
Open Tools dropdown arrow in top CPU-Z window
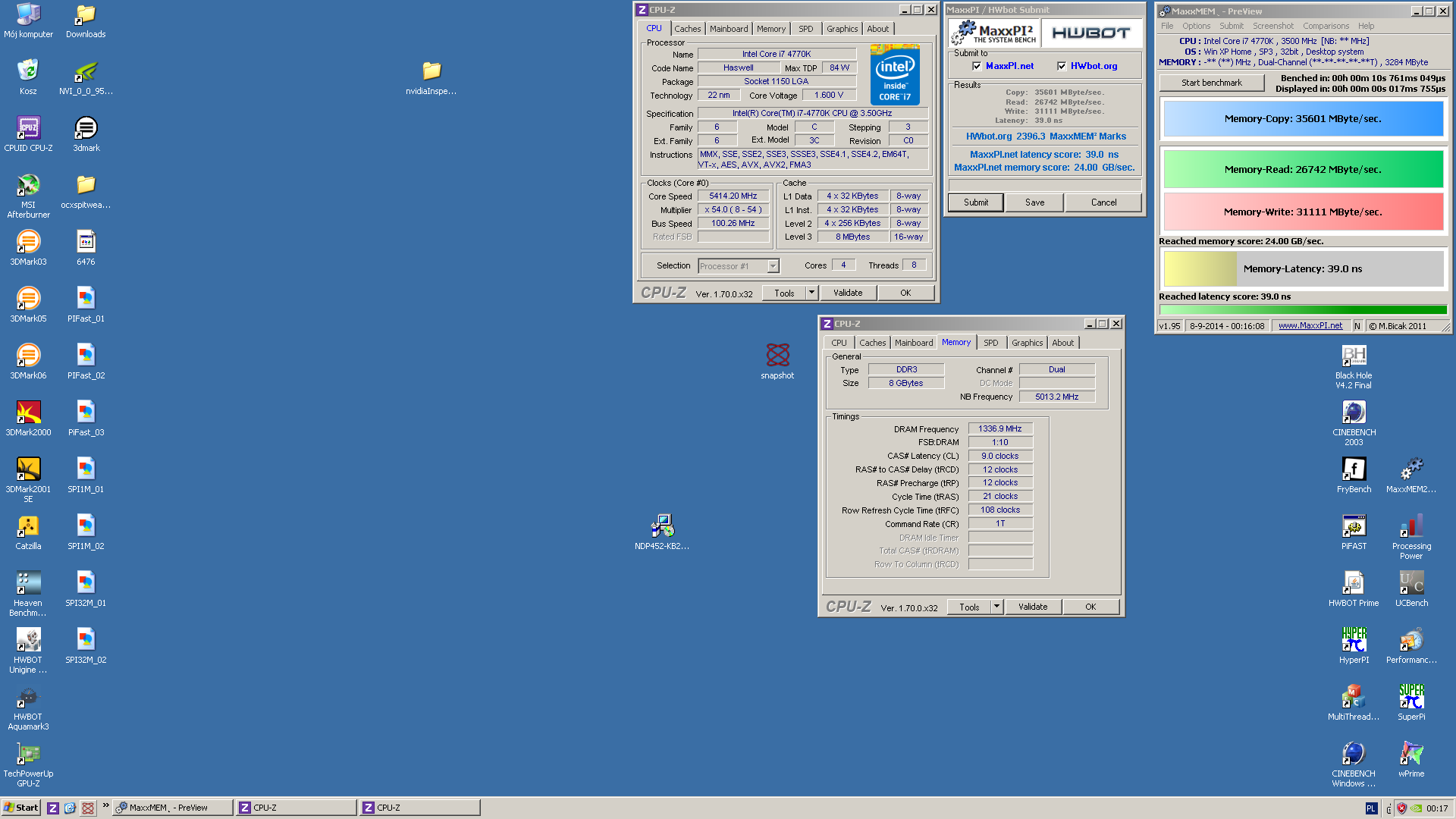(x=811, y=293)
